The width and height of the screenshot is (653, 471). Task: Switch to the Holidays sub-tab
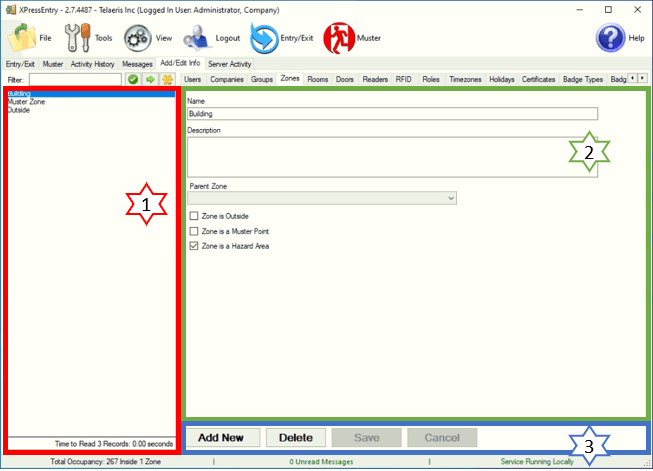point(501,79)
